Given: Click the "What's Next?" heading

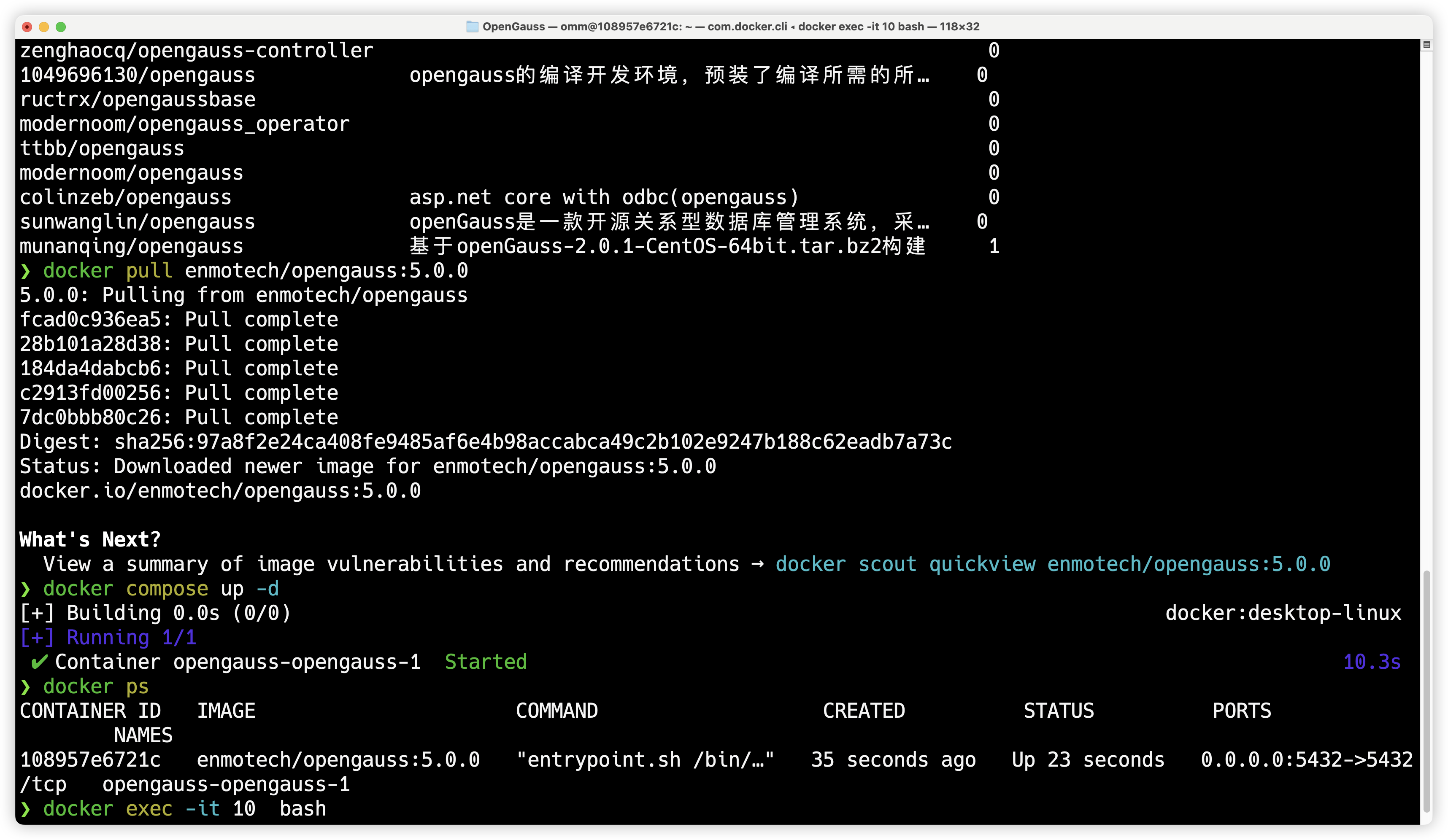Looking at the screenshot, I should tap(90, 540).
